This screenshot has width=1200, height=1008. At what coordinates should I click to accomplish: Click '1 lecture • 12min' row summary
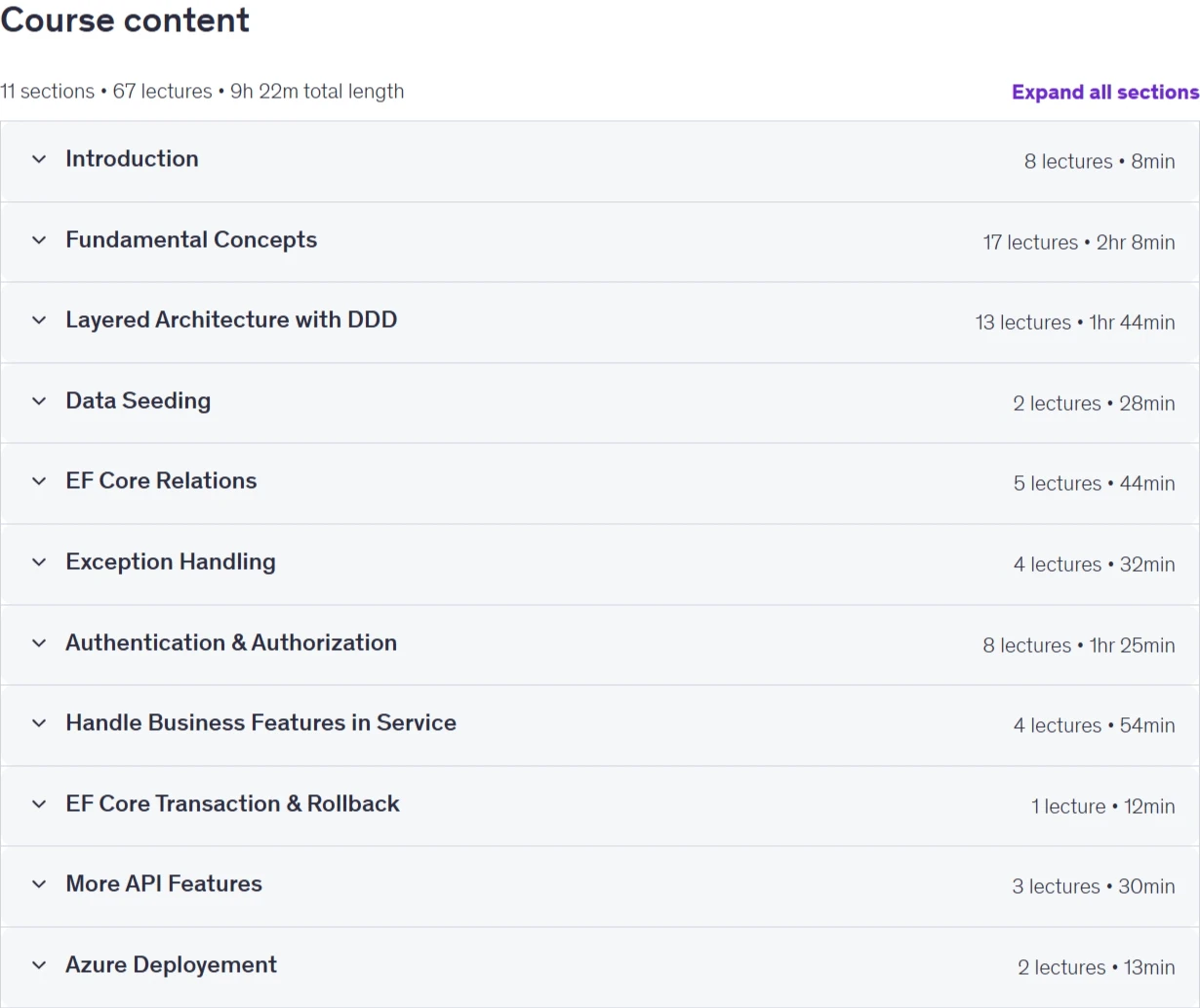(x=1103, y=806)
